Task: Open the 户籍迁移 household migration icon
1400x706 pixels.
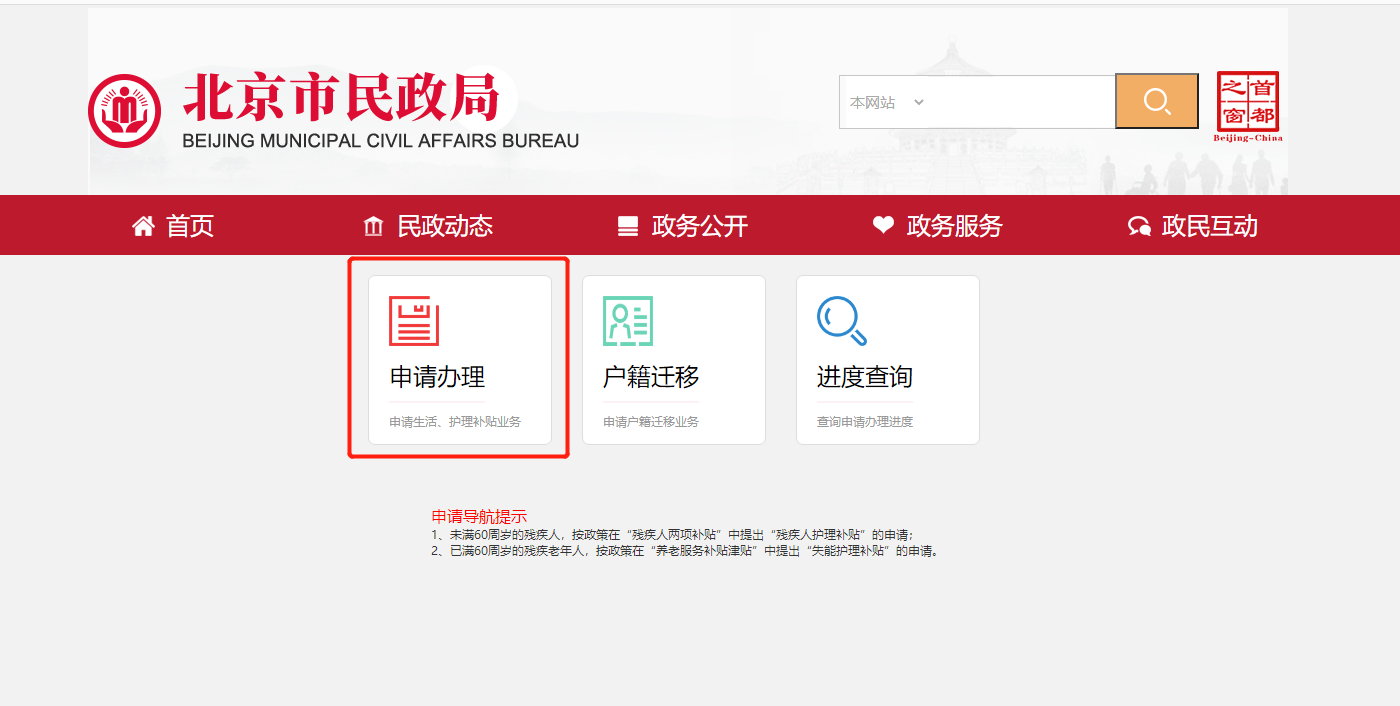Action: click(626, 320)
